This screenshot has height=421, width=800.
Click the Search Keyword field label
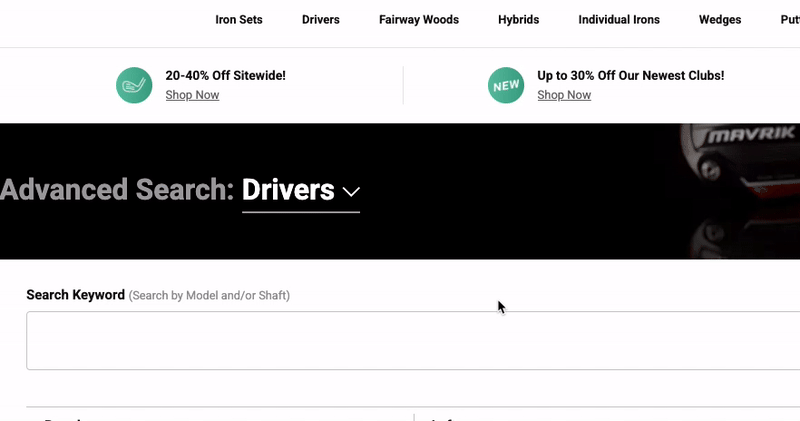pyautogui.click(x=75, y=295)
